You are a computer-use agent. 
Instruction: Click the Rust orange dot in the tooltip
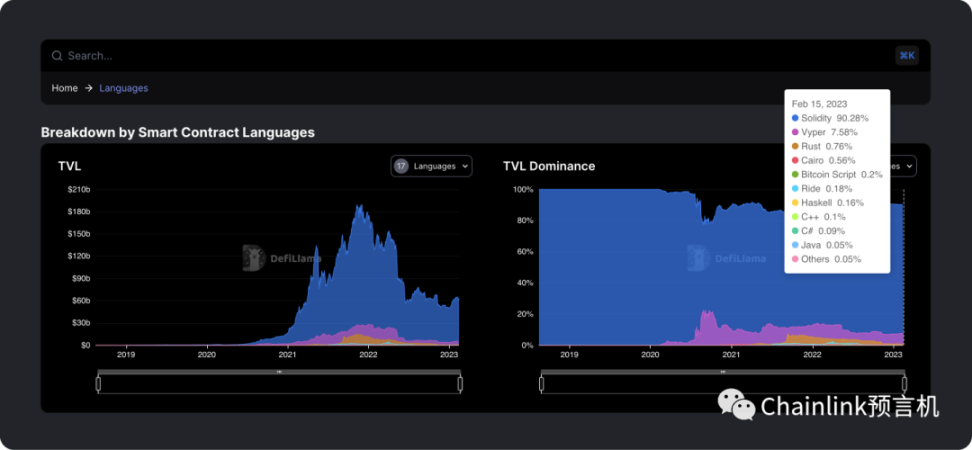coord(795,146)
